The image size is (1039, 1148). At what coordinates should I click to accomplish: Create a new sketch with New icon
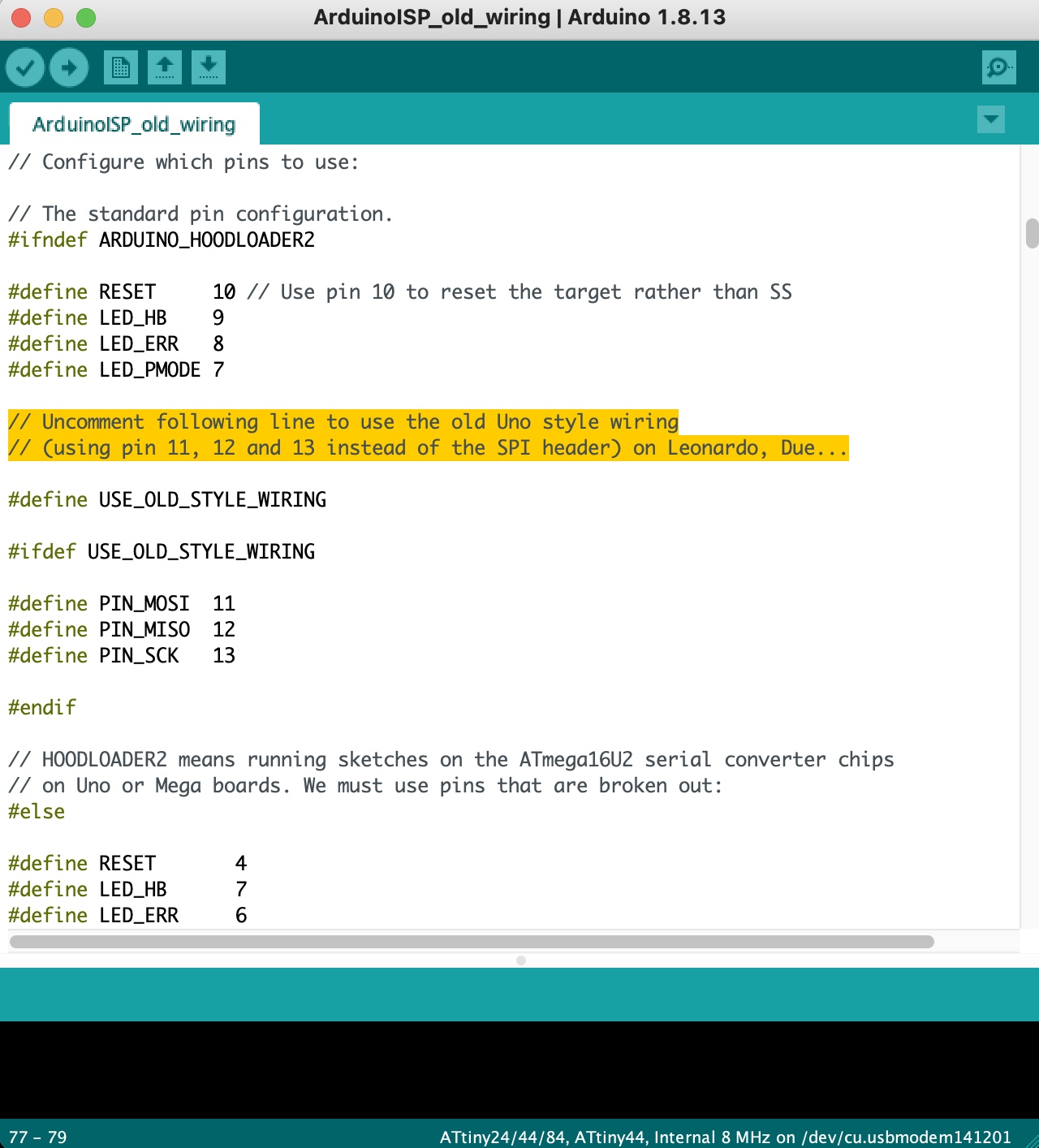click(121, 67)
